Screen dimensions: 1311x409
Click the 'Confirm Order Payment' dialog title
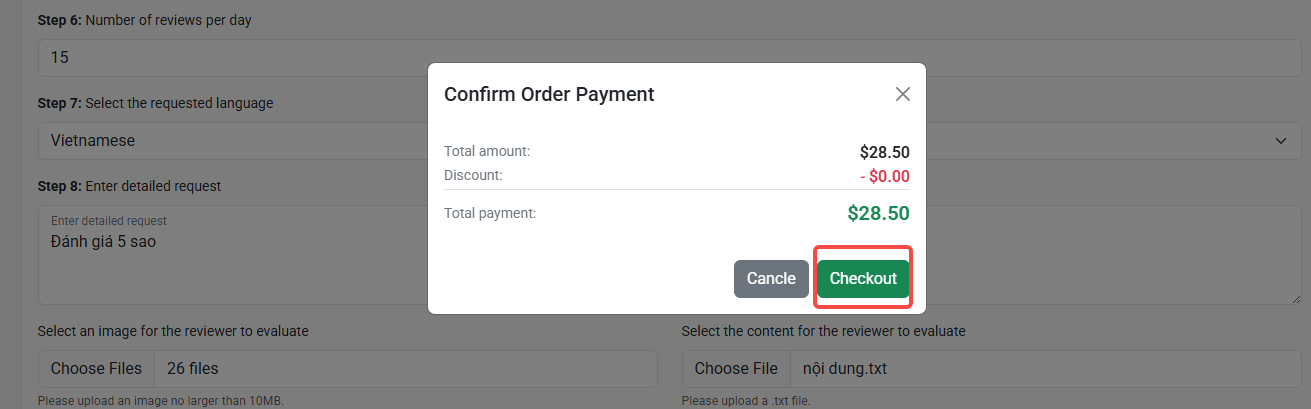click(549, 94)
